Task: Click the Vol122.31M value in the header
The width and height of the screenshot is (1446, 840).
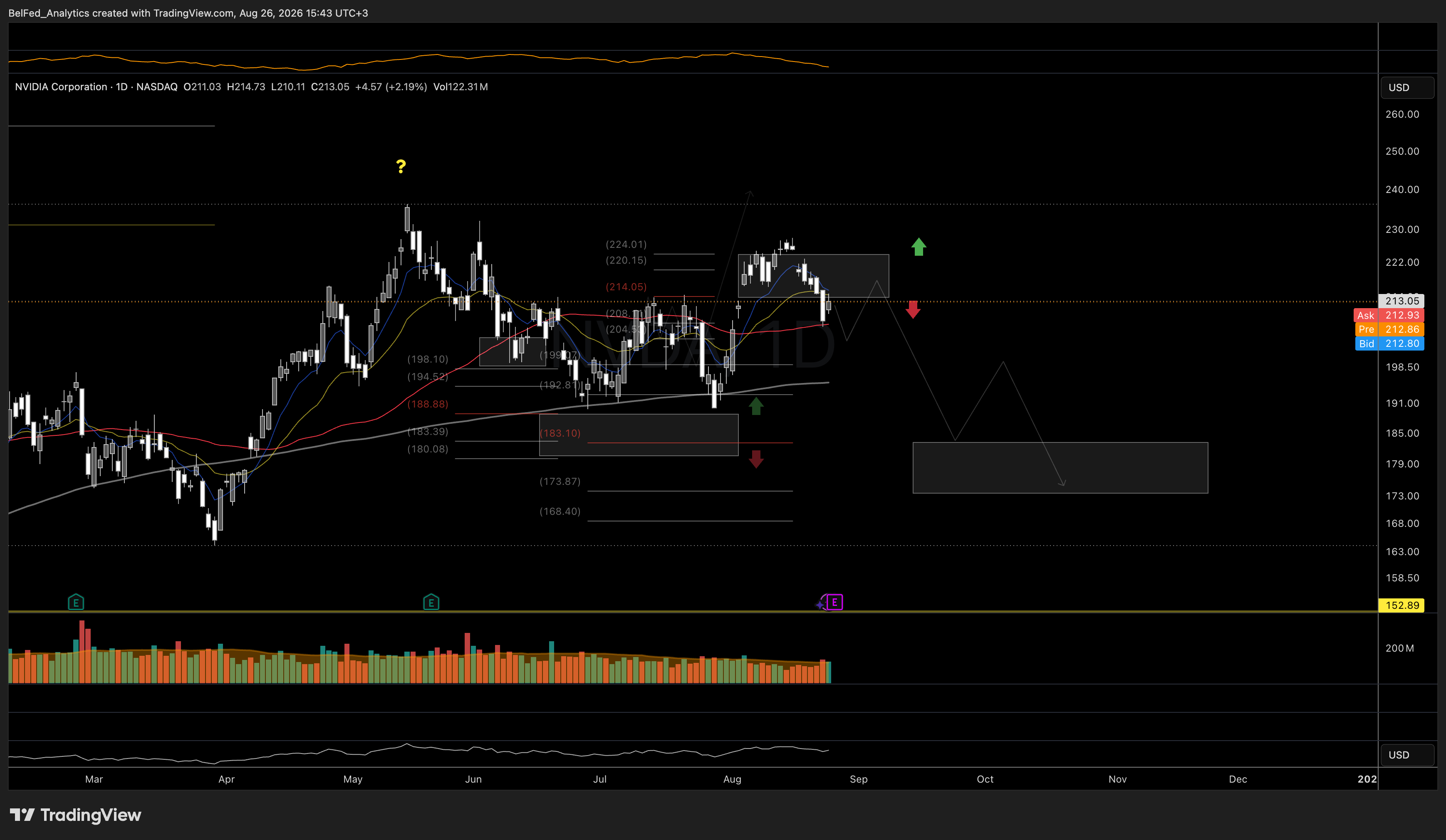Action: point(460,86)
